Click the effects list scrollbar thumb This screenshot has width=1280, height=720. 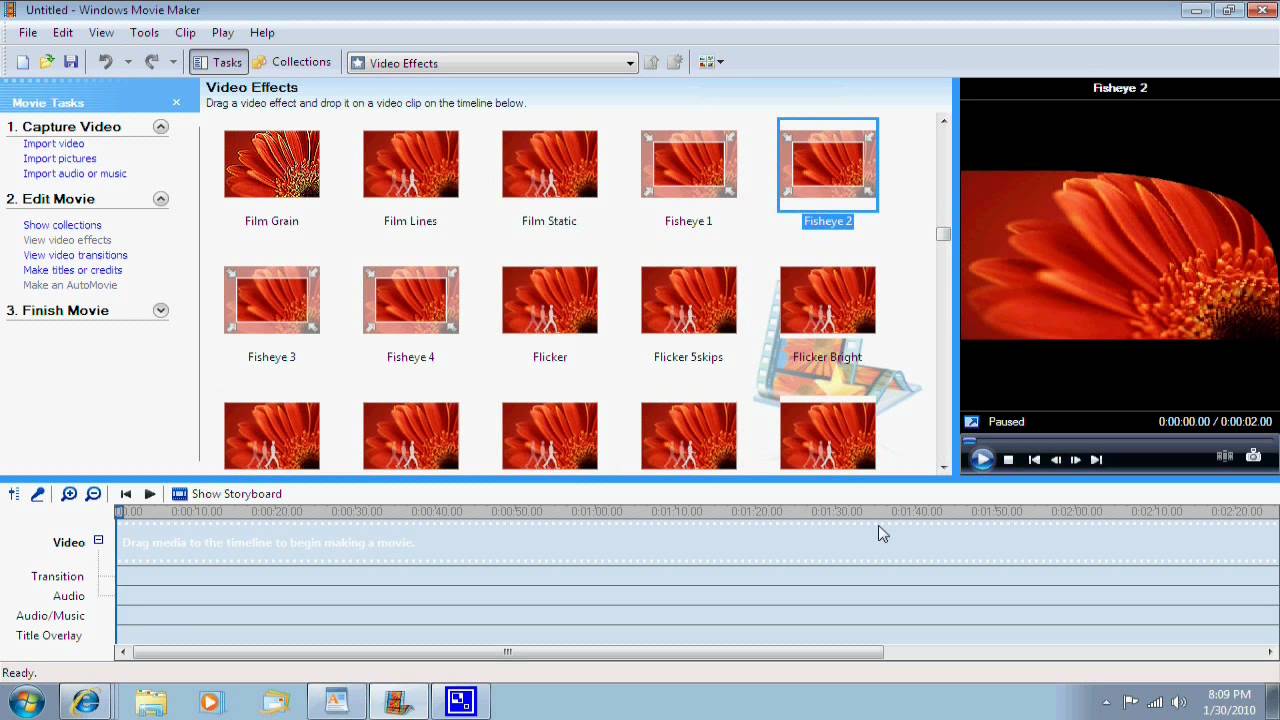pyautogui.click(x=943, y=233)
